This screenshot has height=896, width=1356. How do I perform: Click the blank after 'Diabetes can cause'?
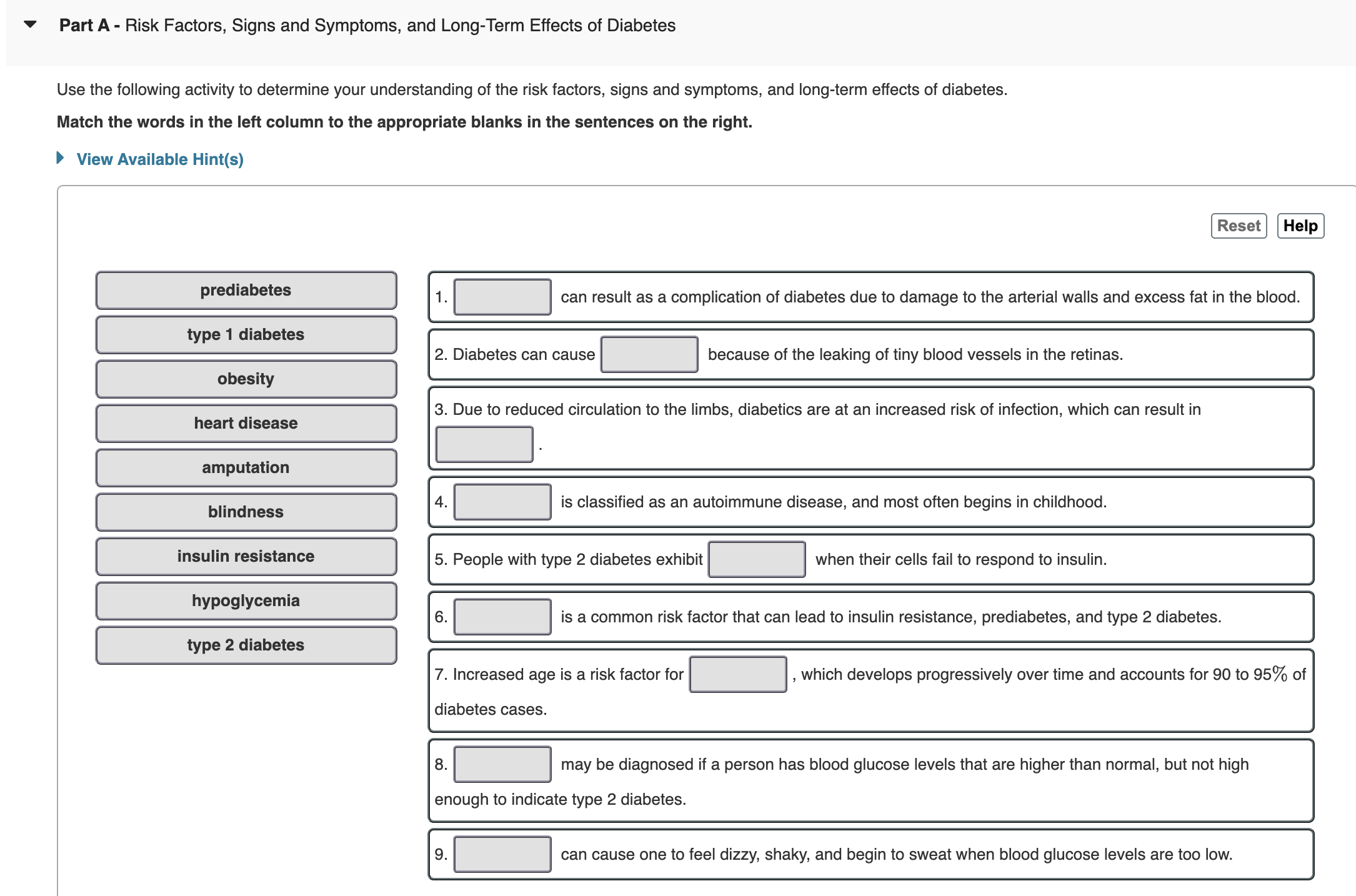point(649,355)
